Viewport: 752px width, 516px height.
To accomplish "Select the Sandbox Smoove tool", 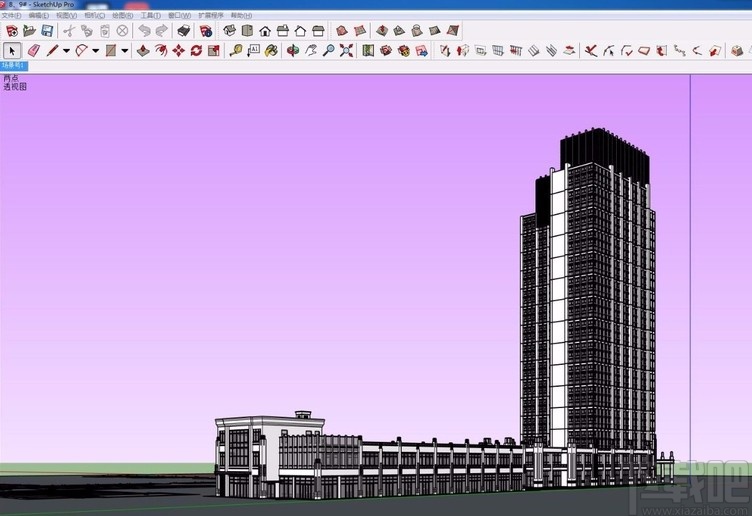I will point(382,31).
